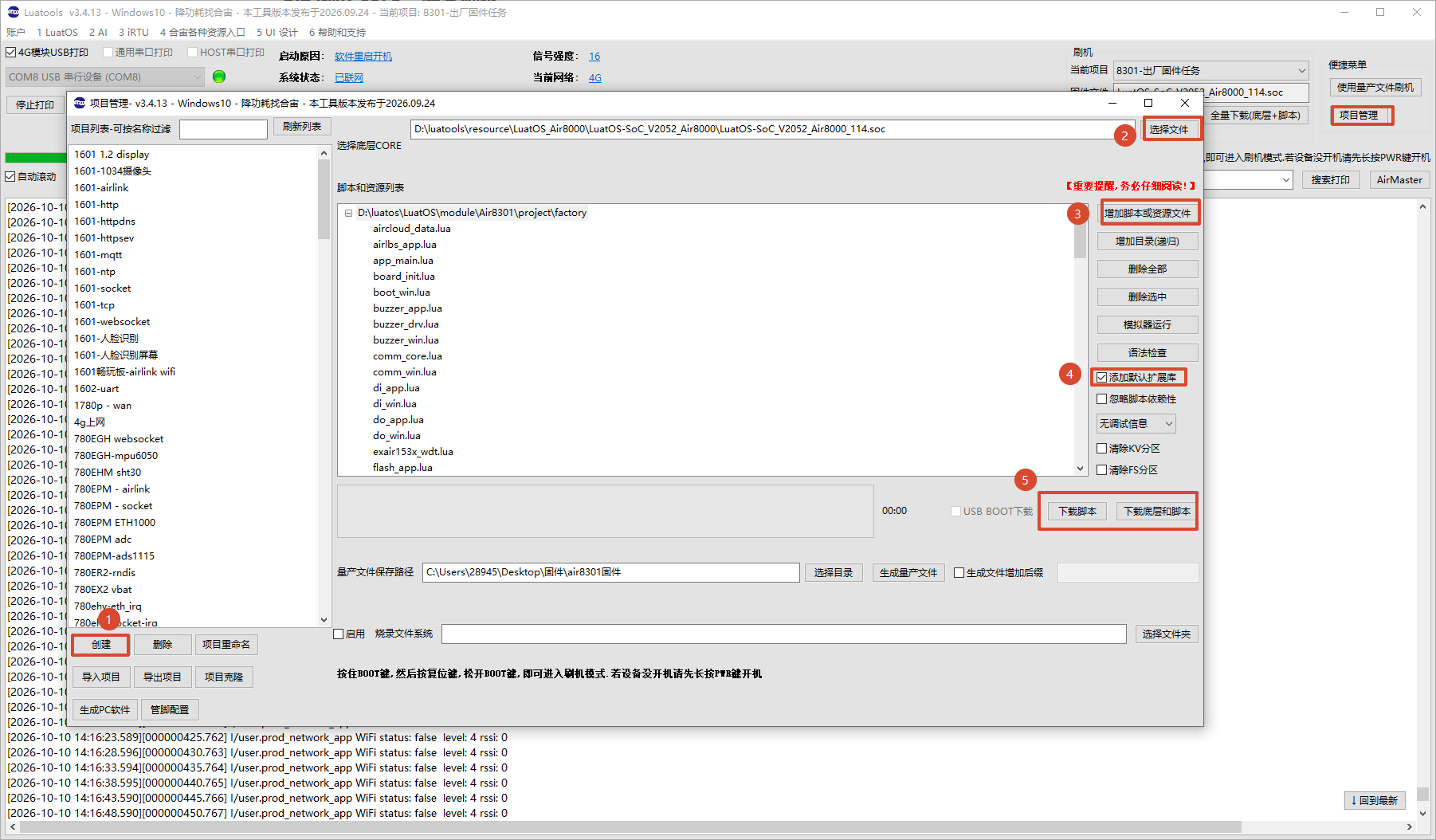
Task: Click the 软件重启开机 link
Action: tap(363, 57)
